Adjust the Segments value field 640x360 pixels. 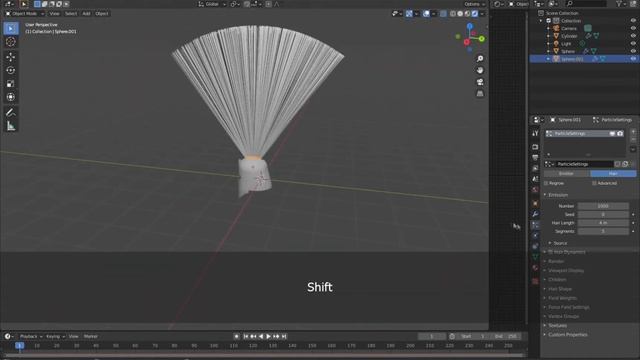pos(603,231)
